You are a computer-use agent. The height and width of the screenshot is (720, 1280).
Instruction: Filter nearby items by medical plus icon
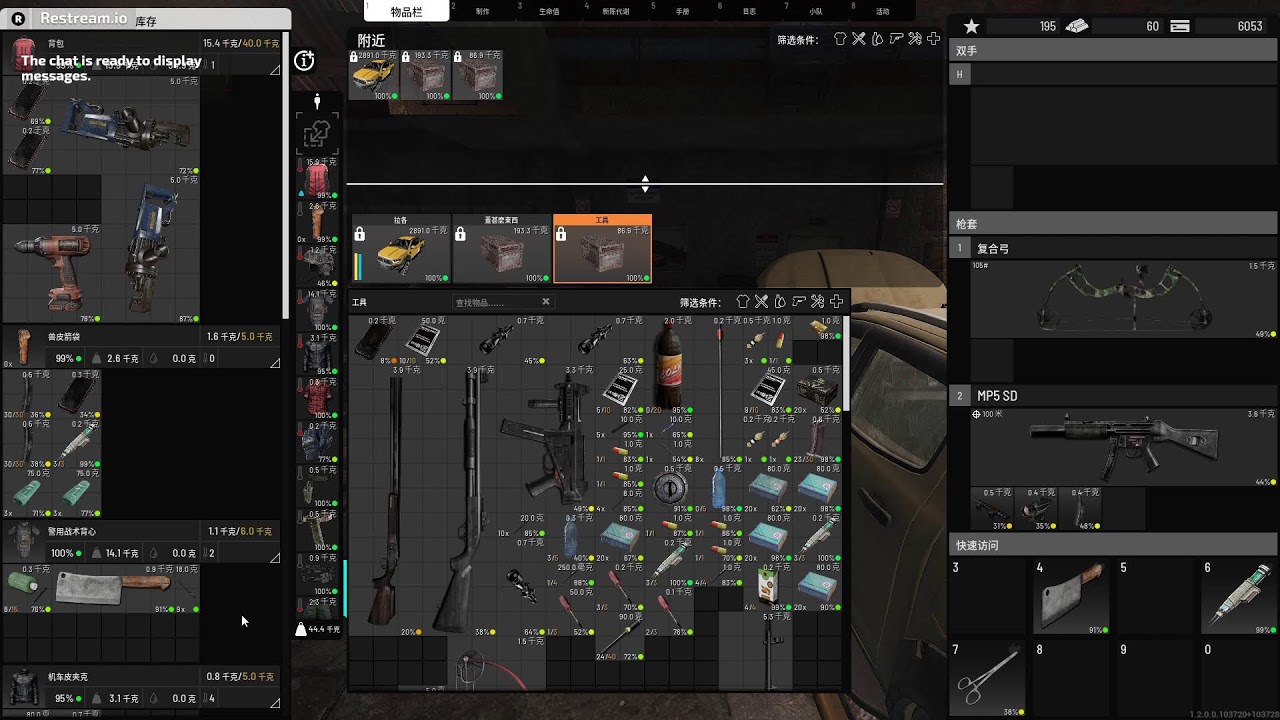click(933, 39)
